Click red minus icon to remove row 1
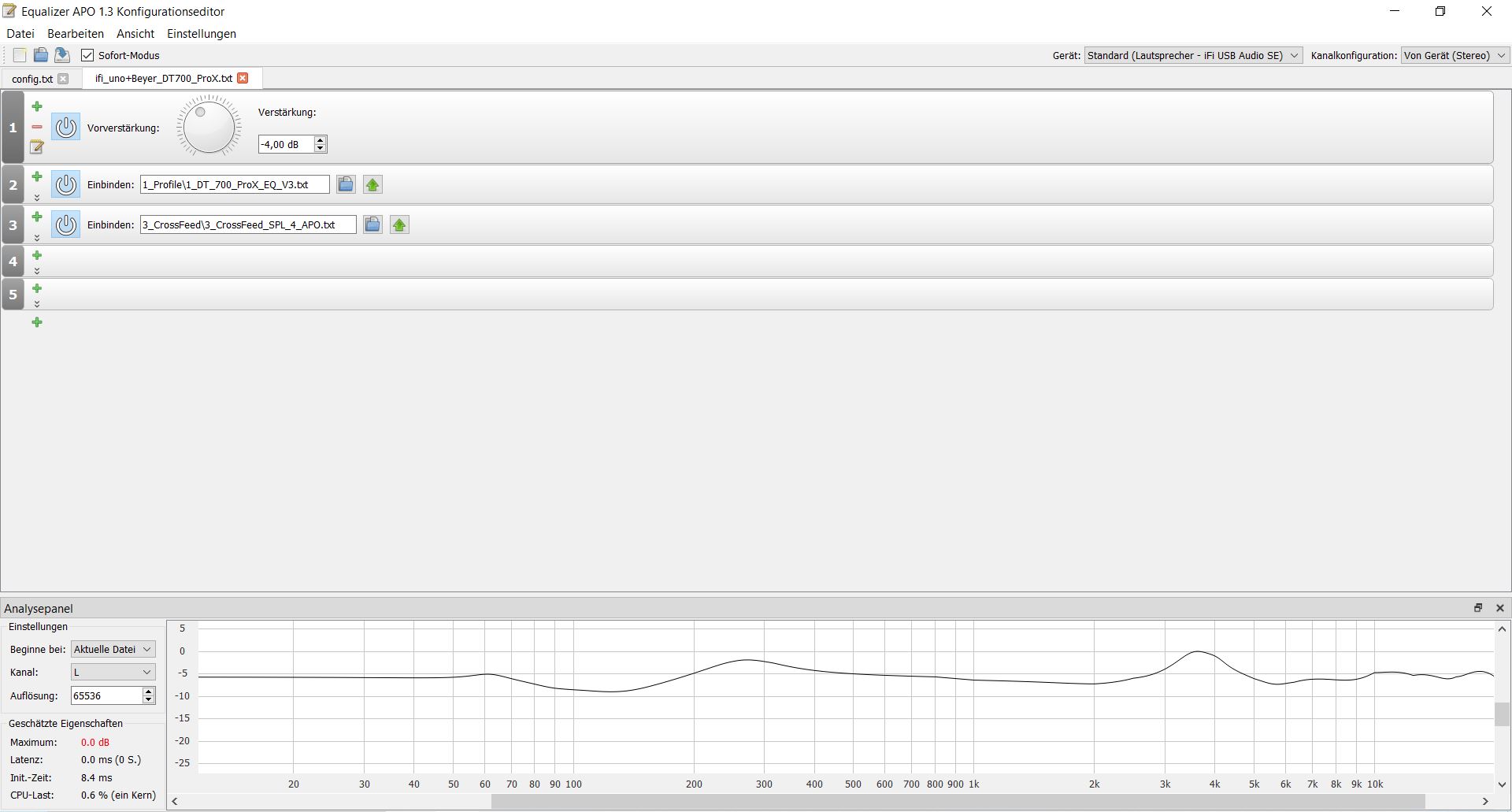 pos(37,127)
